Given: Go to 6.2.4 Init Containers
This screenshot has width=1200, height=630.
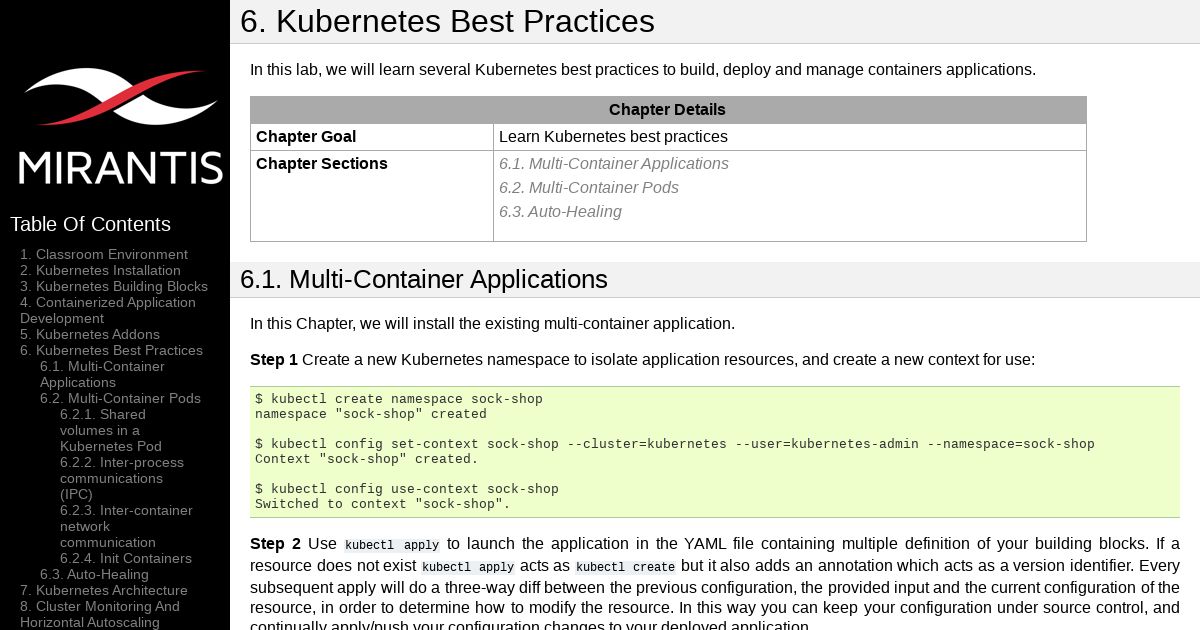Looking at the screenshot, I should coord(126,558).
